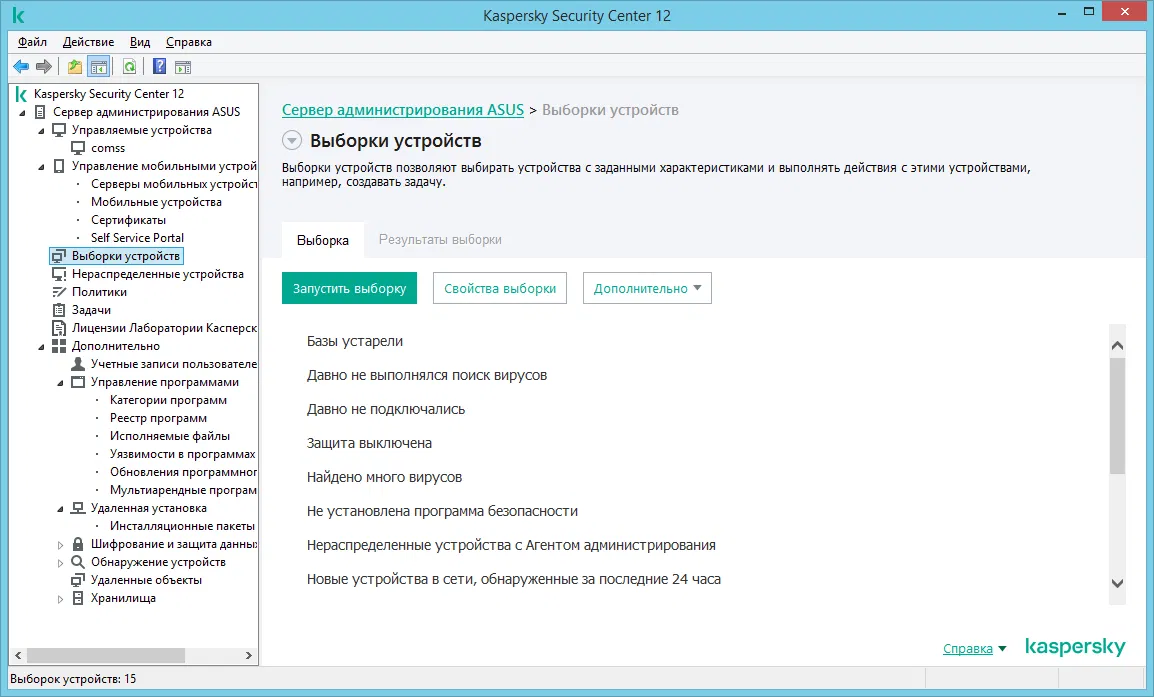The image size is (1154, 697).
Task: Click the Forward arrow toolbar icon
Action: pos(44,67)
